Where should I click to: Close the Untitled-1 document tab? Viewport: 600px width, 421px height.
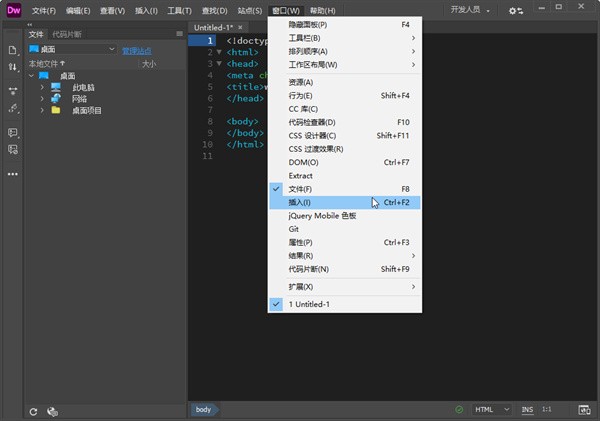240,27
